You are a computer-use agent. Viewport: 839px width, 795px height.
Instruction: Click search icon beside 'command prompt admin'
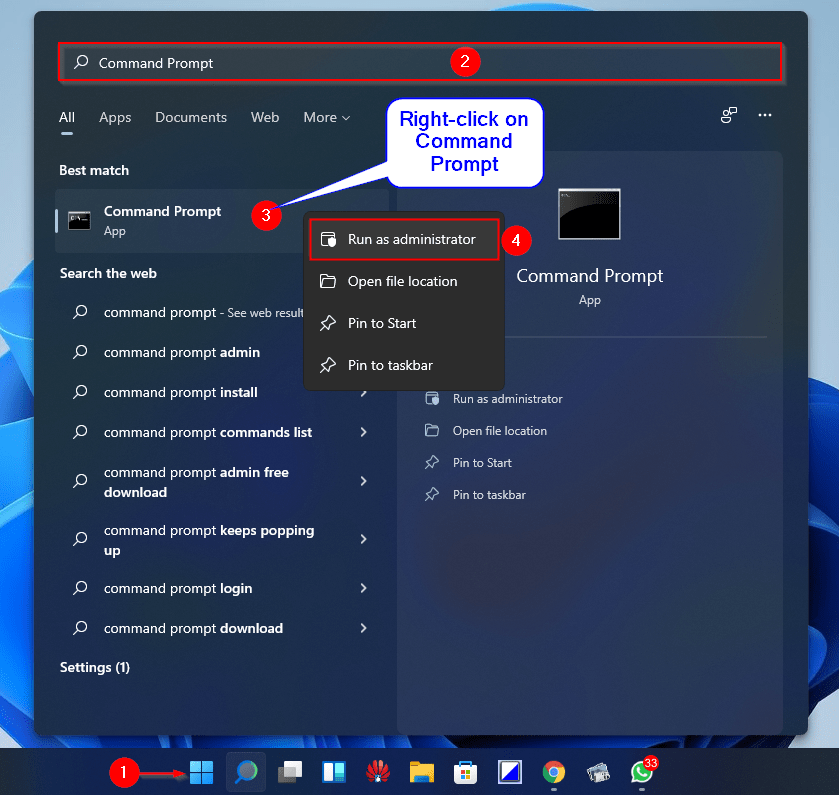coord(80,352)
